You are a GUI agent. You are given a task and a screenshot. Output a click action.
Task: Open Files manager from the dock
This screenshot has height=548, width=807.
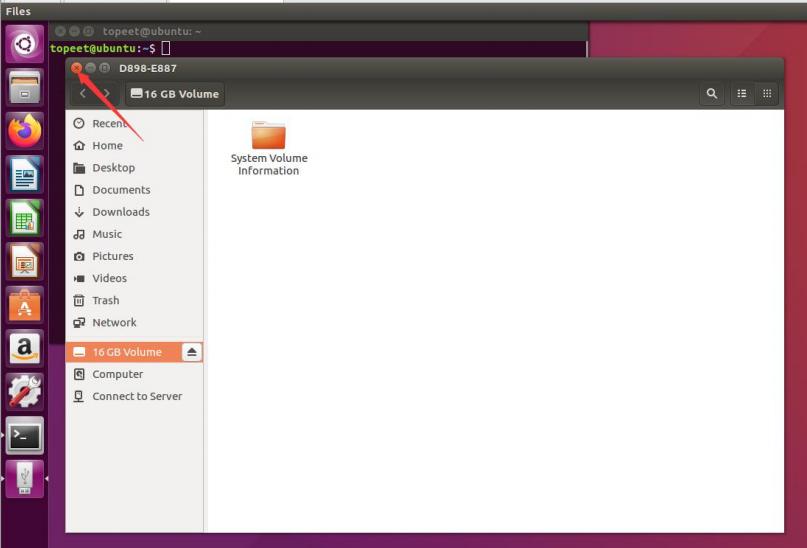[x=24, y=87]
